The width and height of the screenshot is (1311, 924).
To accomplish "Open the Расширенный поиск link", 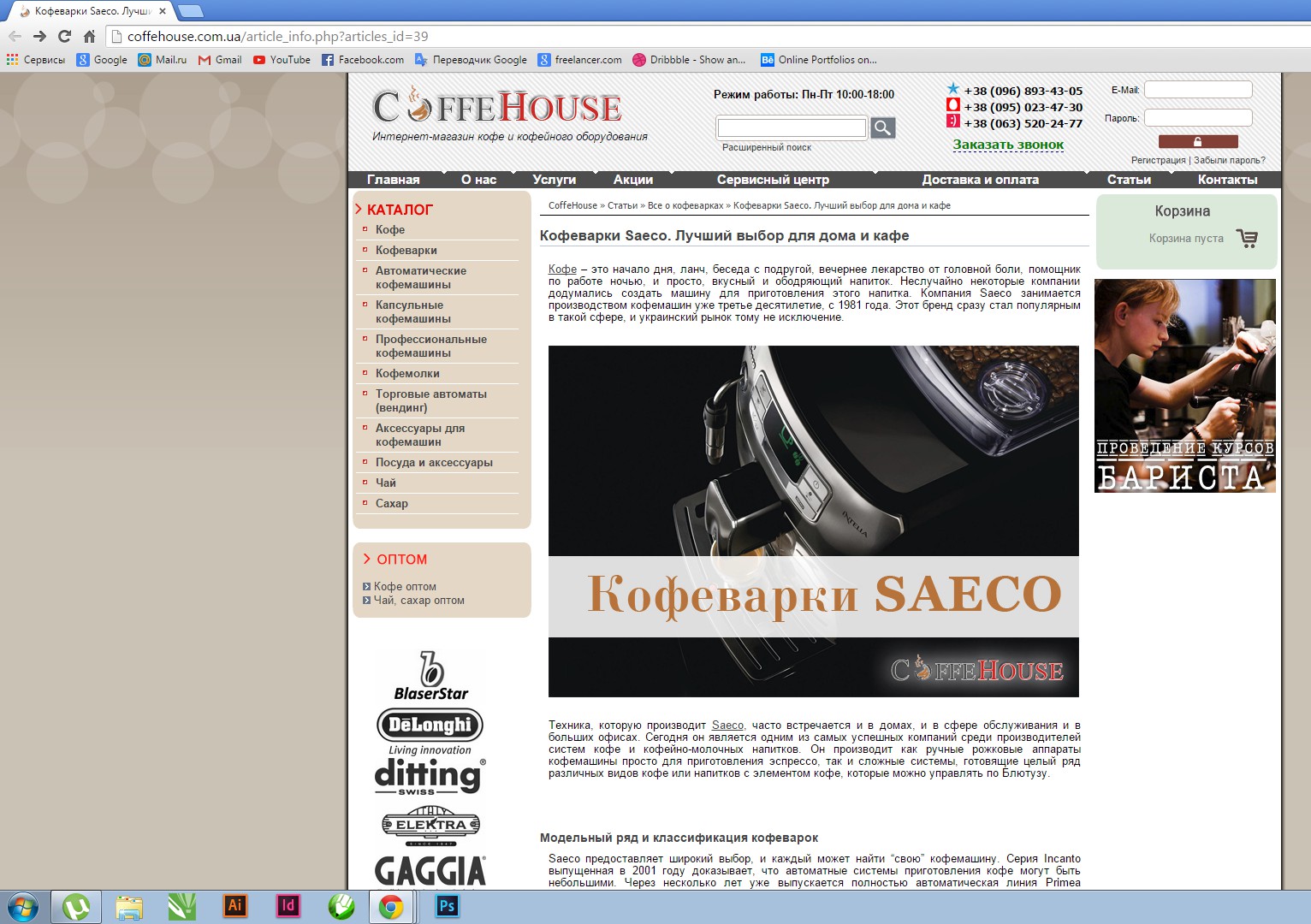I will [x=767, y=147].
